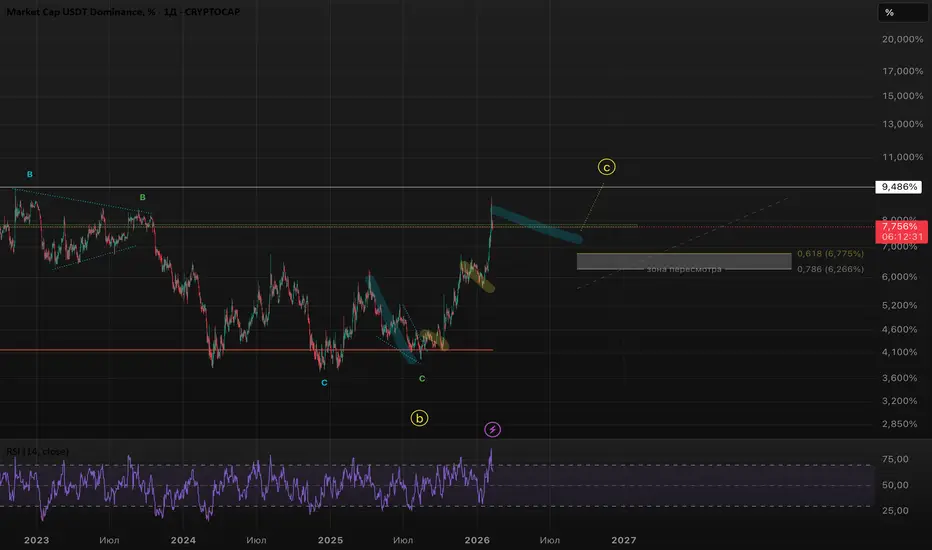The width and height of the screenshot is (932, 550).
Task: Click the 15,000% price axis label
Action: [902, 96]
